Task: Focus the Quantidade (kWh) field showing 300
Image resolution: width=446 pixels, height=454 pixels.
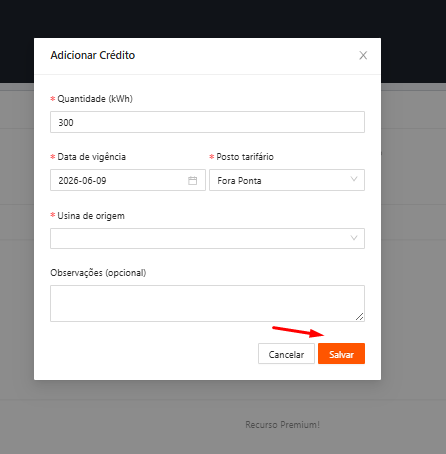Action: click(207, 122)
